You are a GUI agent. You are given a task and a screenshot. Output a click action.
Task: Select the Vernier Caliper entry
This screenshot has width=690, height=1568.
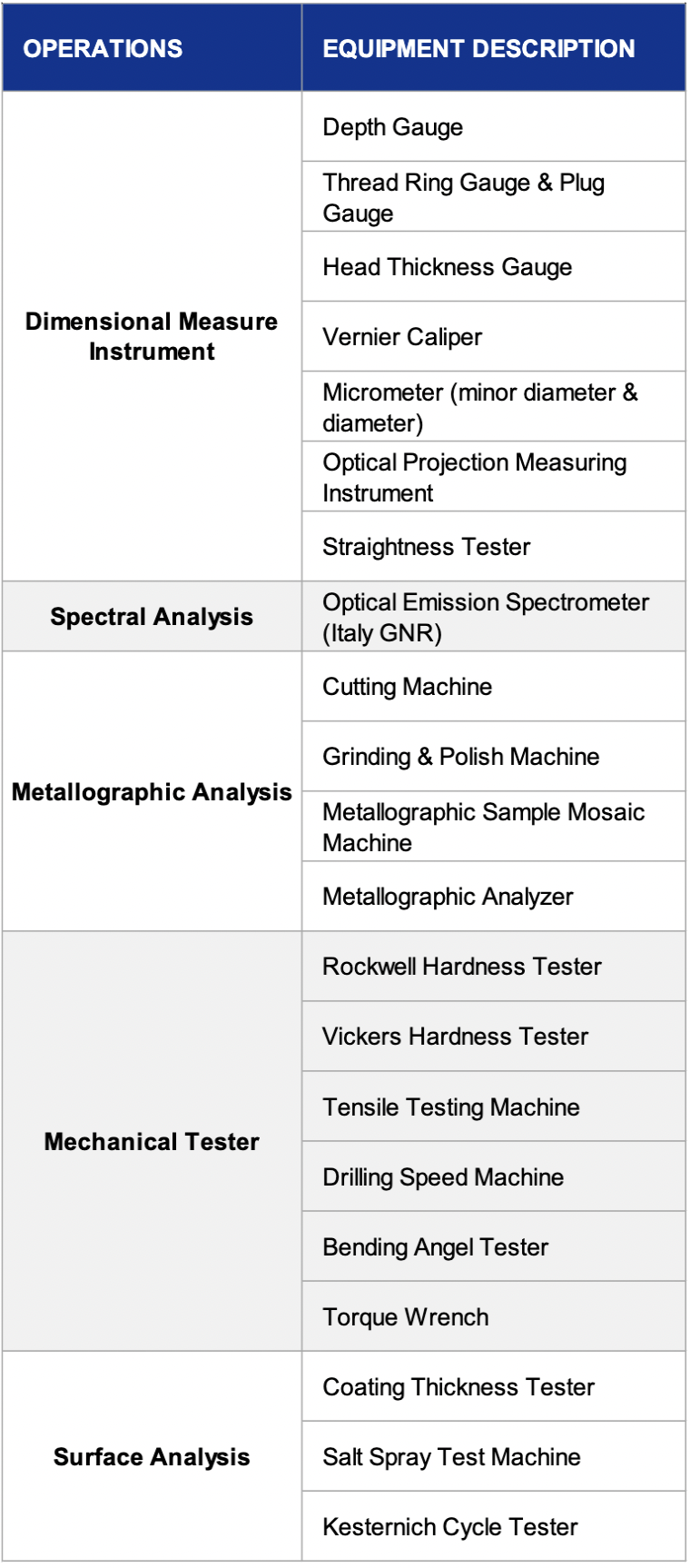coord(494,337)
